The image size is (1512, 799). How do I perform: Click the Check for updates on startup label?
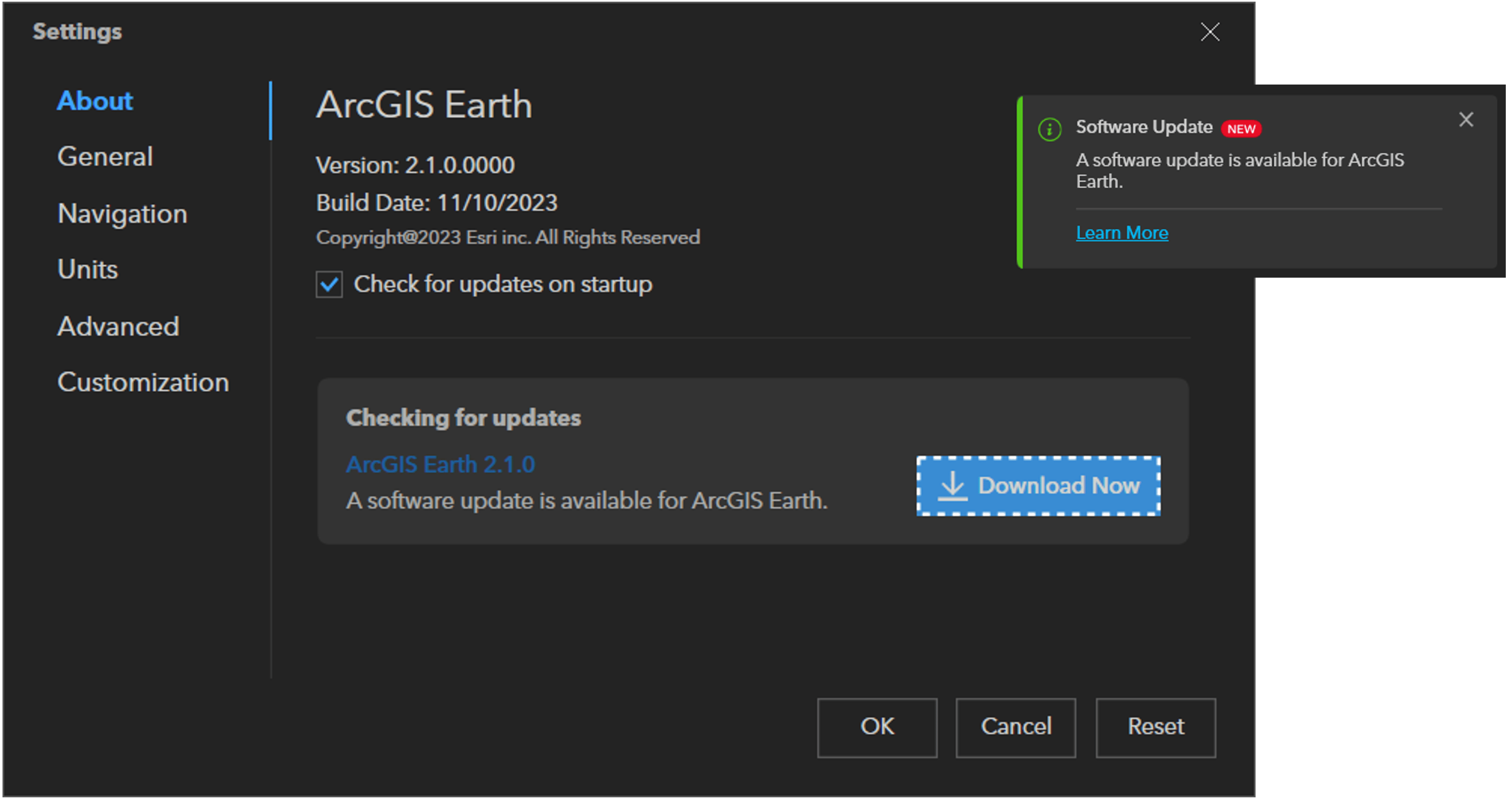coord(502,285)
